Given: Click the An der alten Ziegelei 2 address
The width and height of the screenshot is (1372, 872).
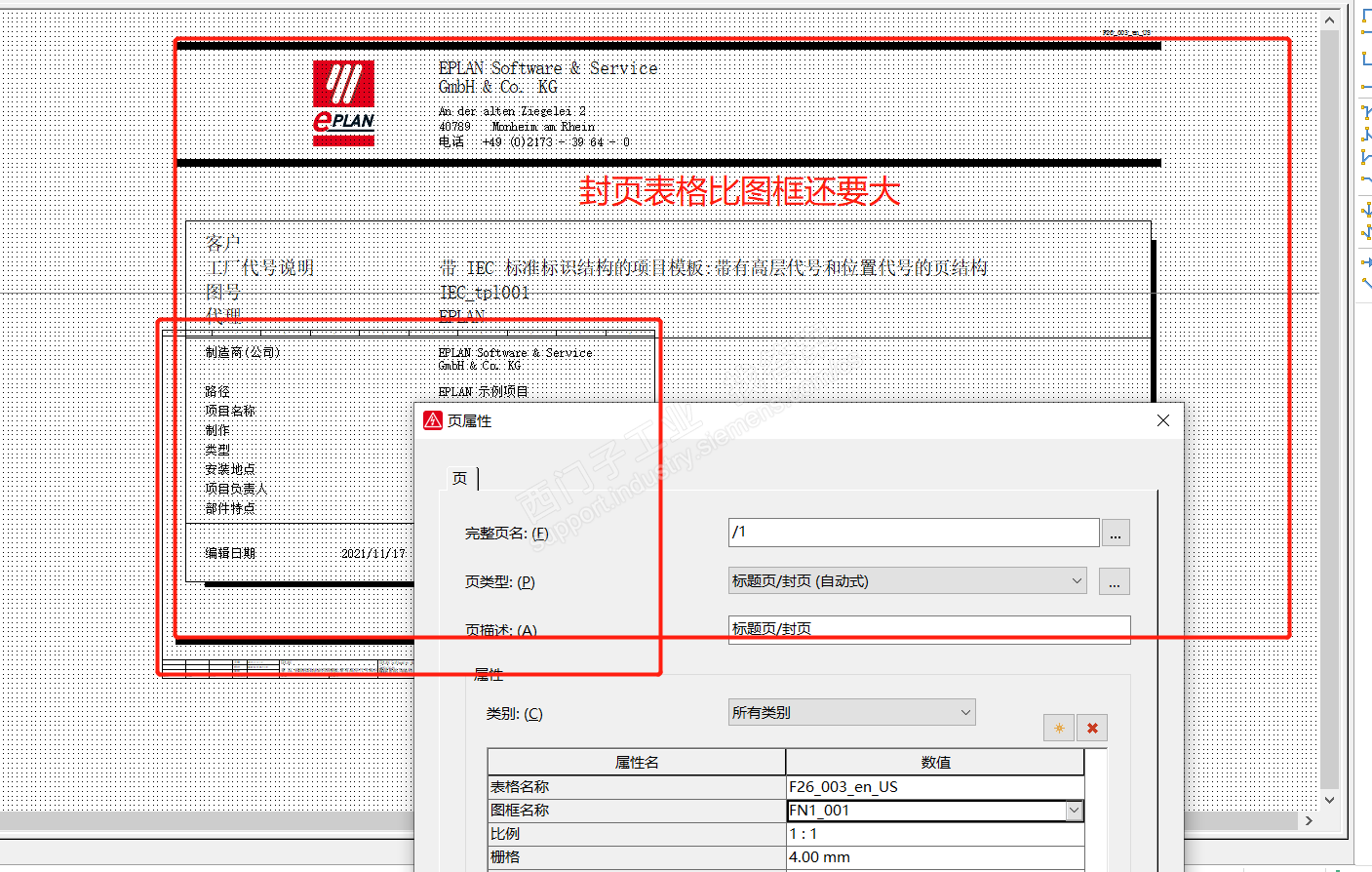Looking at the screenshot, I should 513,111.
